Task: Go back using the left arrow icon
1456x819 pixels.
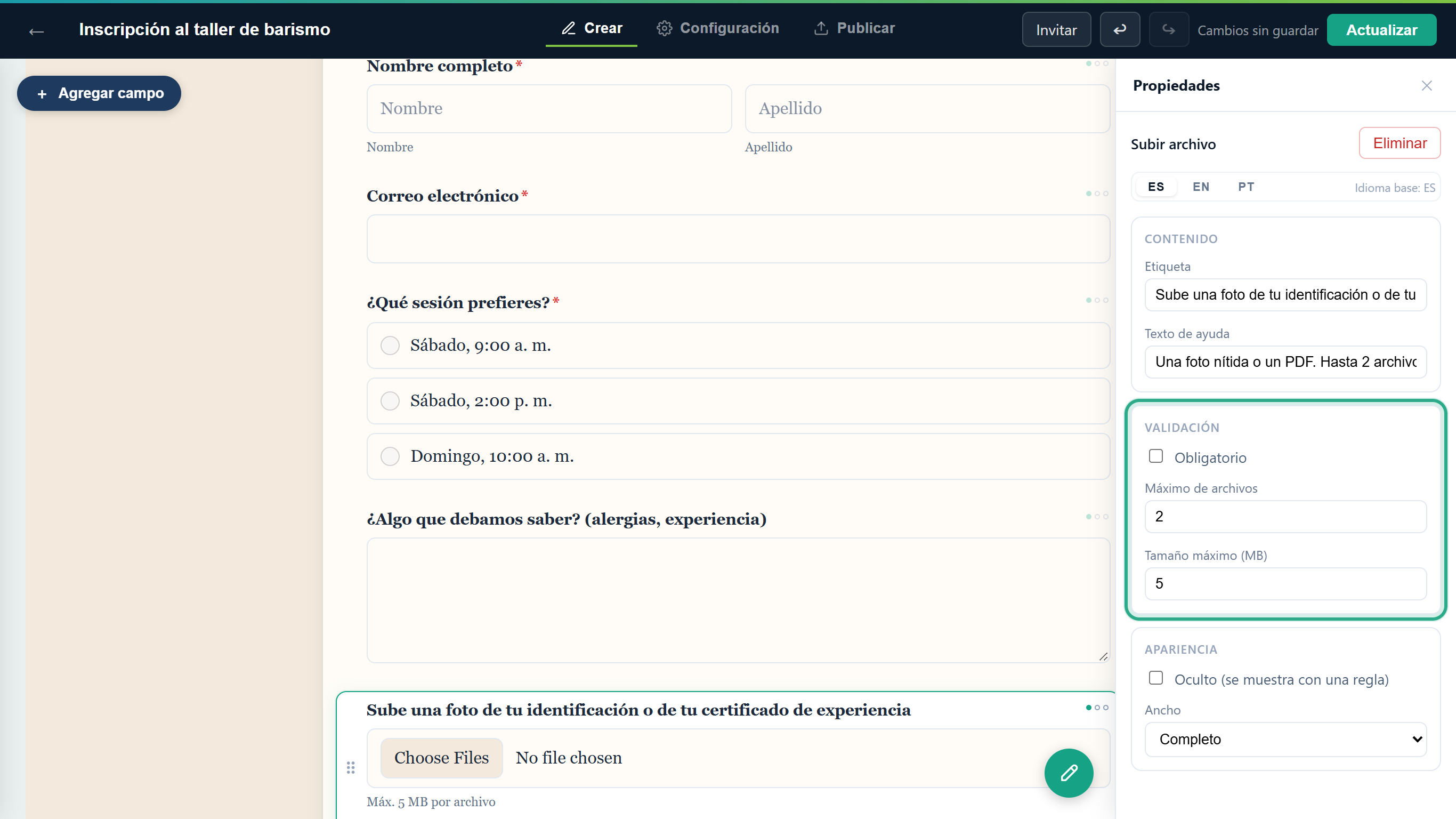Action: click(x=37, y=30)
